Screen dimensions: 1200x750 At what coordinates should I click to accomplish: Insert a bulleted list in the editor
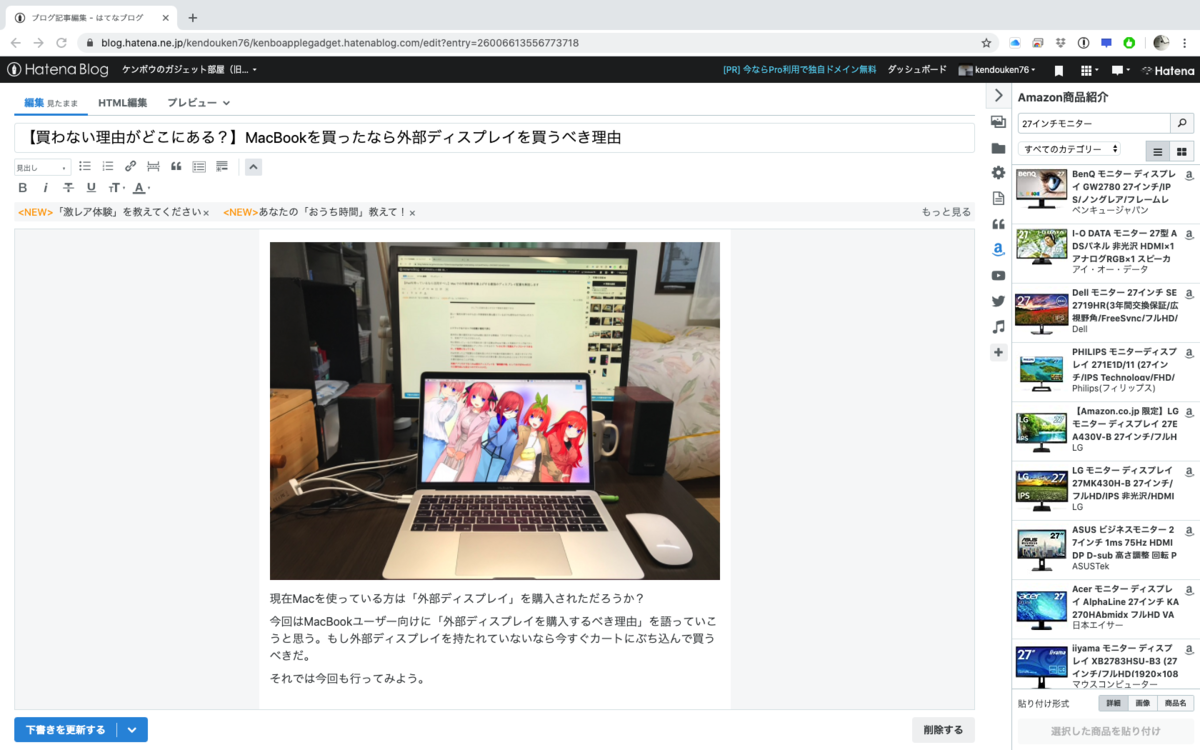click(x=85, y=167)
